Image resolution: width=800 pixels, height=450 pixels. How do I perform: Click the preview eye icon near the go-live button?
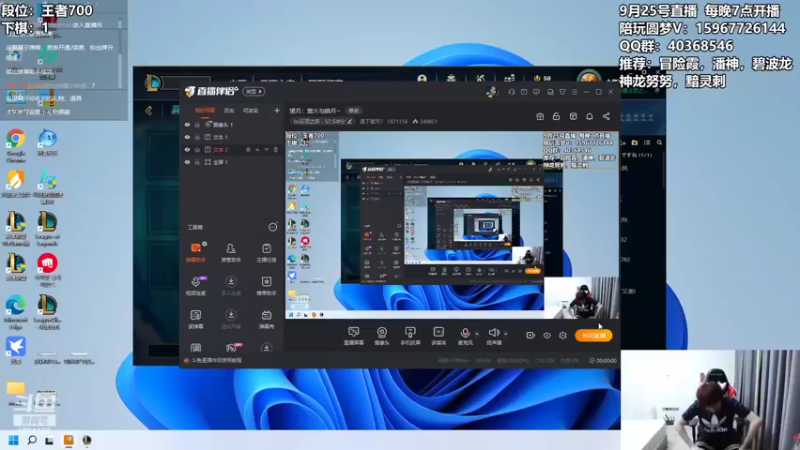pos(547,335)
